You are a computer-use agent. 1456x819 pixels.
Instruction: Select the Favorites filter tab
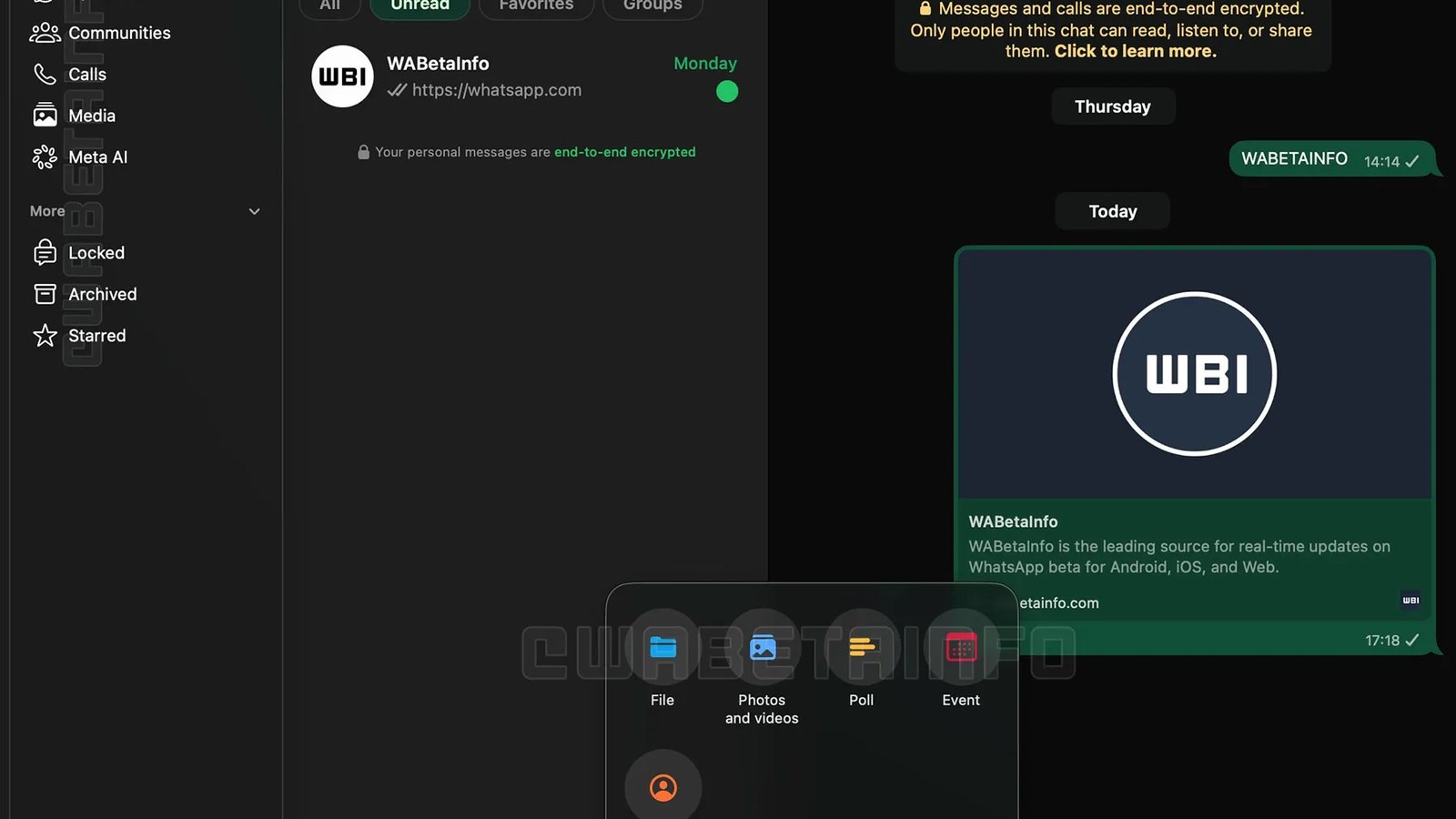click(536, 5)
